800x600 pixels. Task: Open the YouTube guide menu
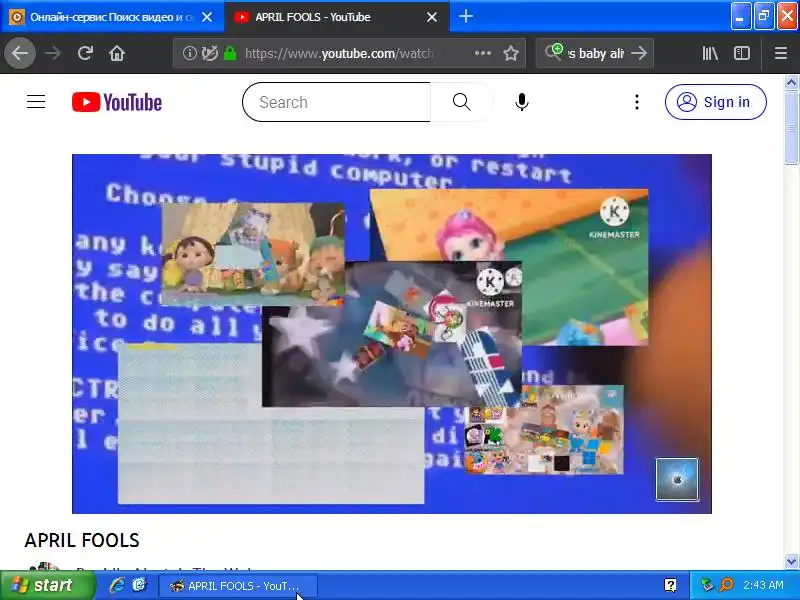click(36, 102)
